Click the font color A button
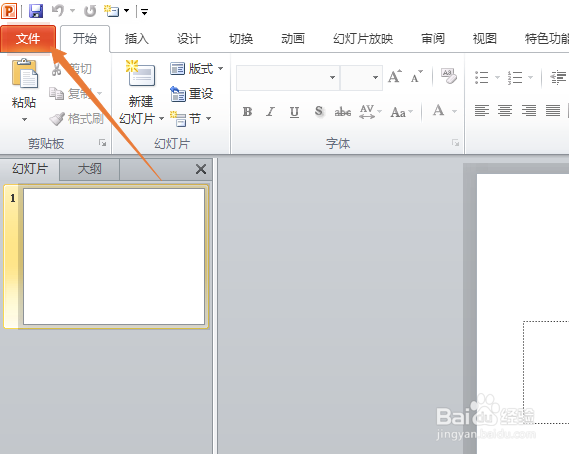This screenshot has width=569, height=454. click(x=438, y=110)
